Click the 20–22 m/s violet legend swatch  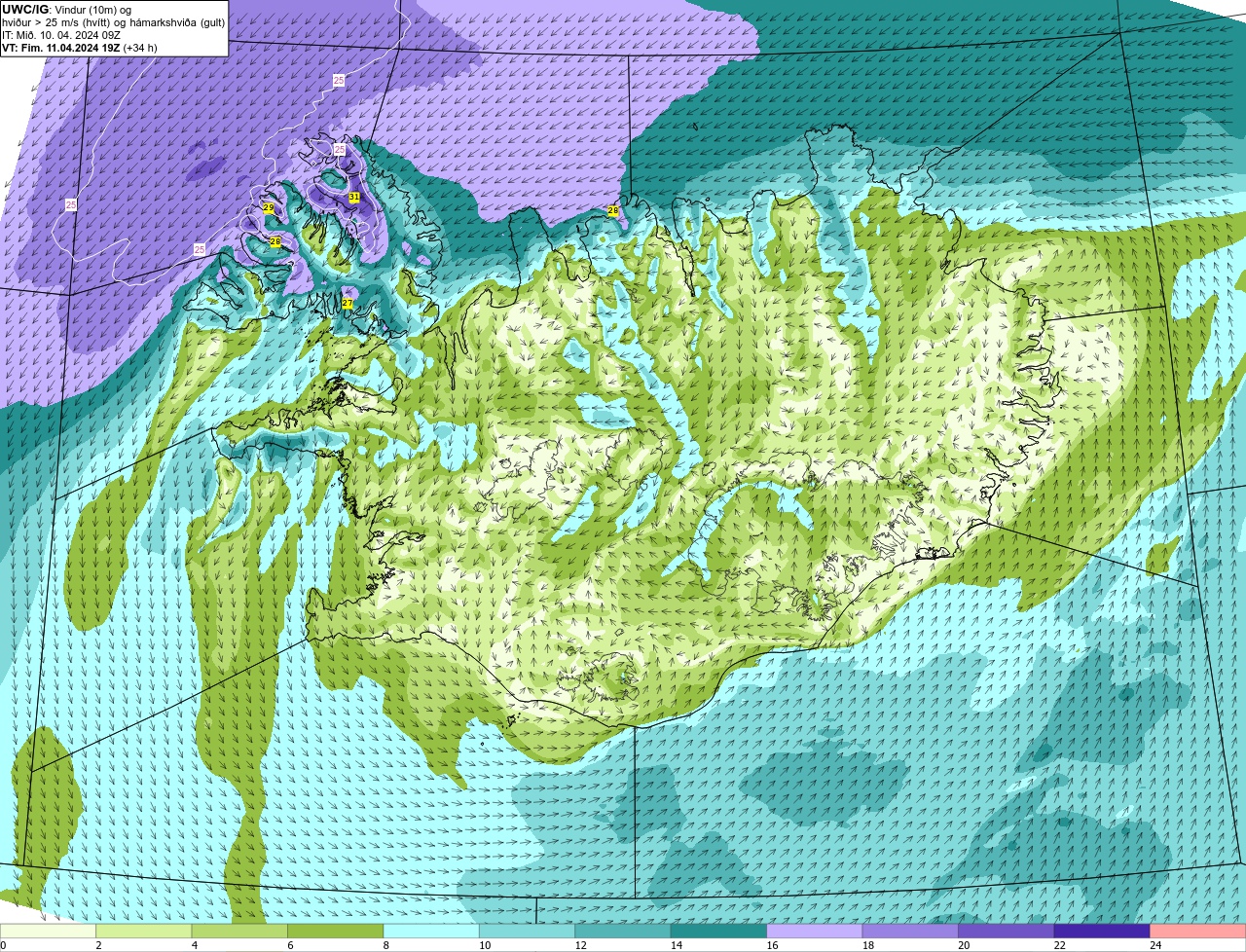pos(1007,931)
